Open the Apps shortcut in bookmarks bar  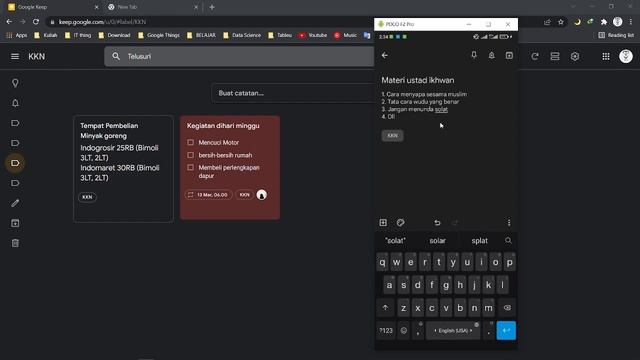point(16,35)
